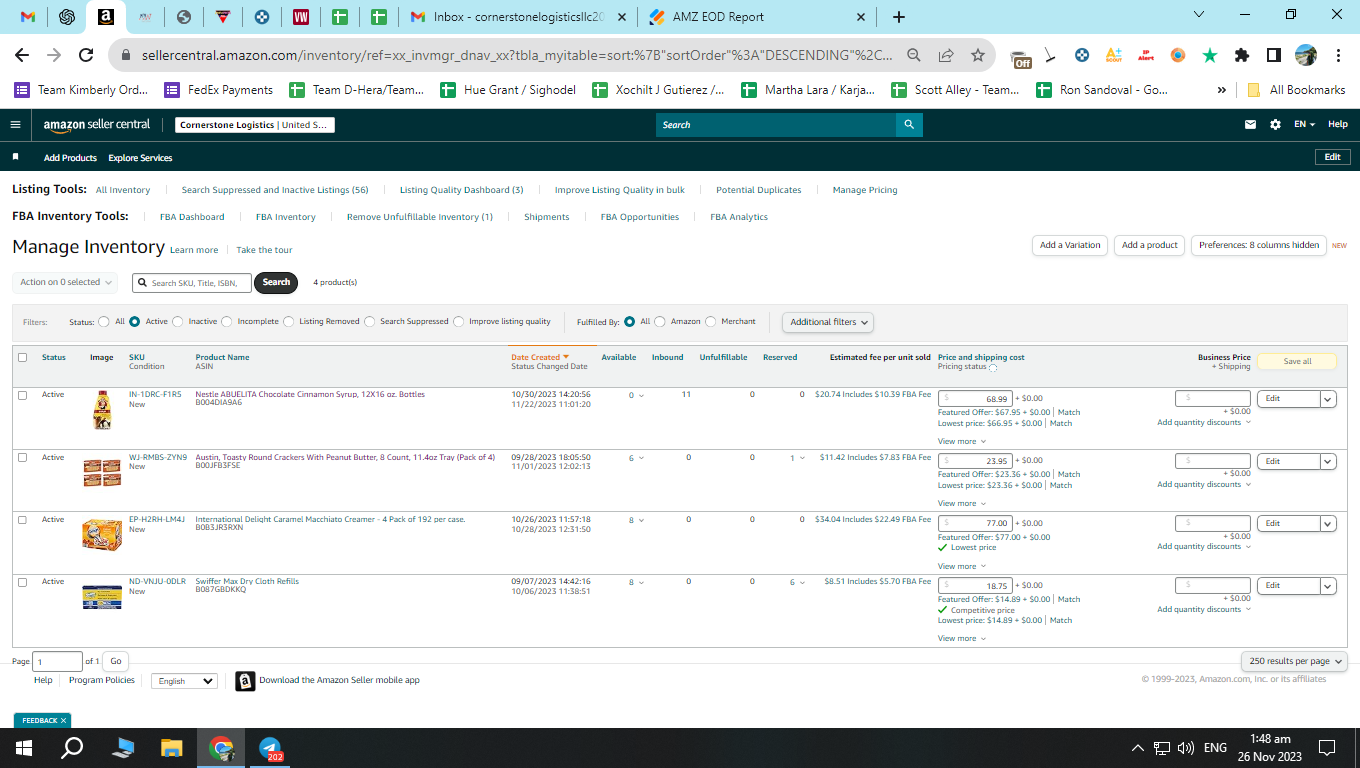The width and height of the screenshot is (1360, 768).
Task: Switch to the AMZ EOD Report browser tab
Action: (756, 17)
